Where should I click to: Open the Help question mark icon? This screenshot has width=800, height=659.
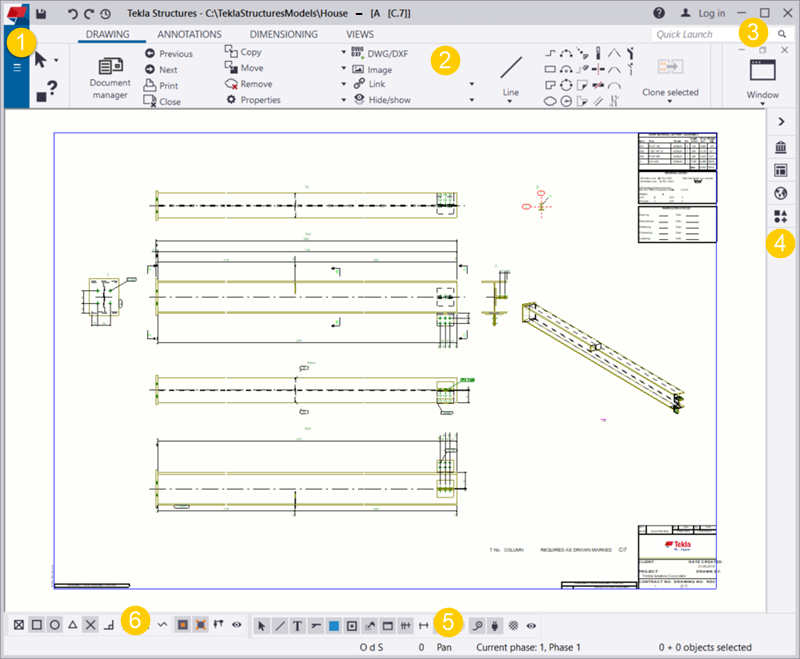click(659, 14)
